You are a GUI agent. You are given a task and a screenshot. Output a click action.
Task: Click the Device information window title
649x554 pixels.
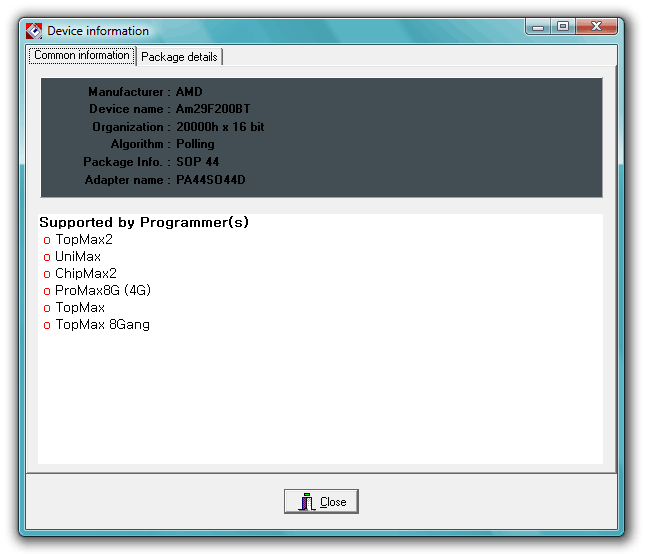98,31
